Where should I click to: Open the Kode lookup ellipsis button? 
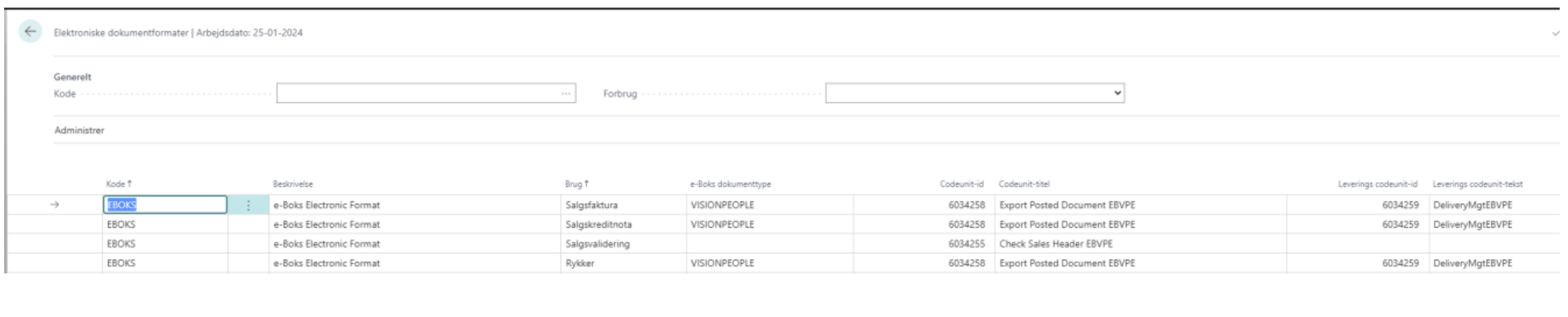click(x=566, y=93)
